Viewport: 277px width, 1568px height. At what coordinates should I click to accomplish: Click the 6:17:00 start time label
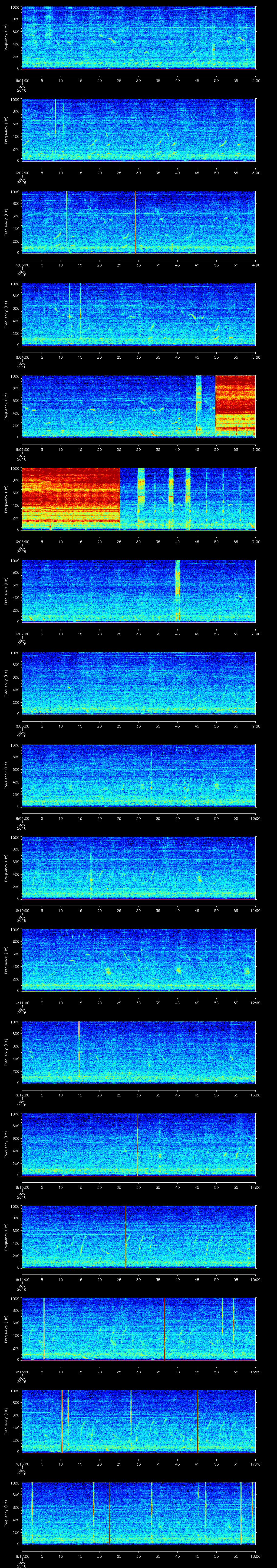point(22,1556)
